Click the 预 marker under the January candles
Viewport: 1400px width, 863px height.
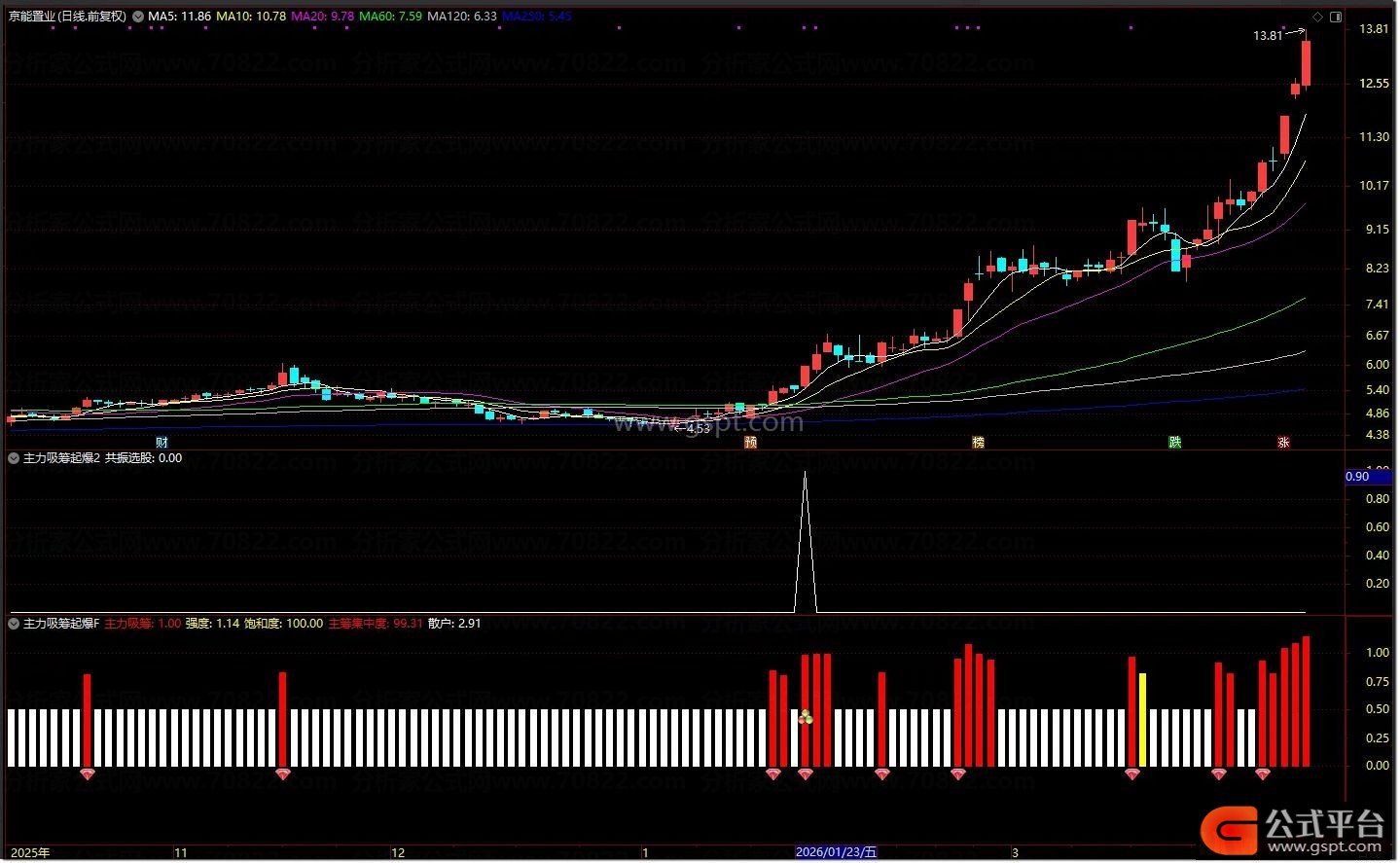click(x=751, y=442)
